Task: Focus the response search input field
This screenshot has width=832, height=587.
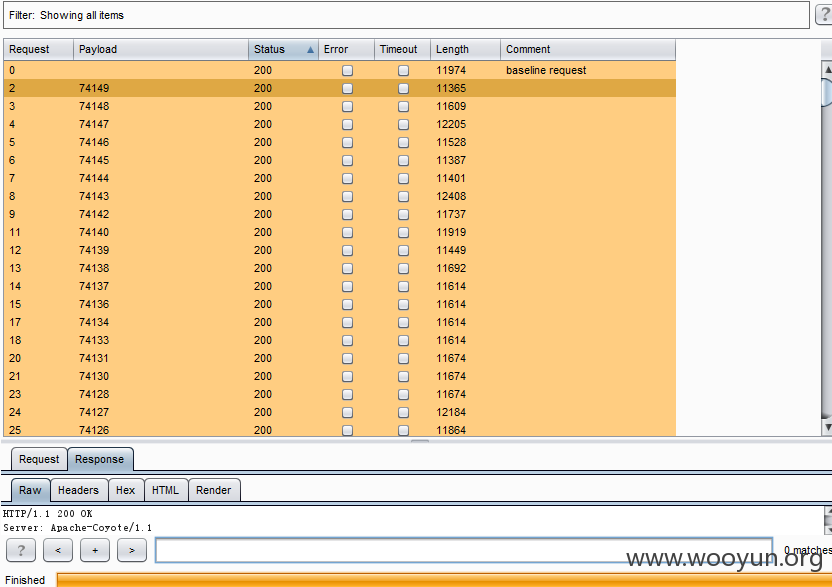Action: 464,550
